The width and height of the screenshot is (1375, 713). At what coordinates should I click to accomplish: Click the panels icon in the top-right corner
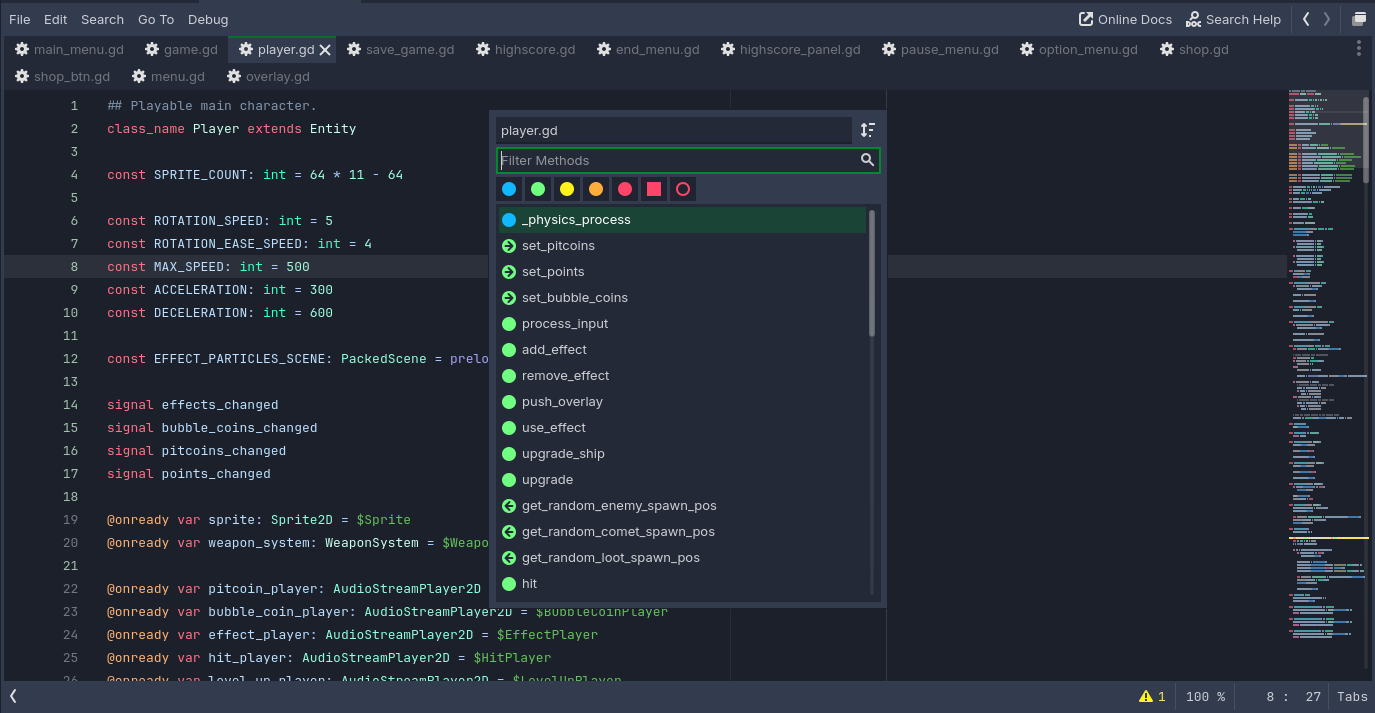pos(1359,18)
